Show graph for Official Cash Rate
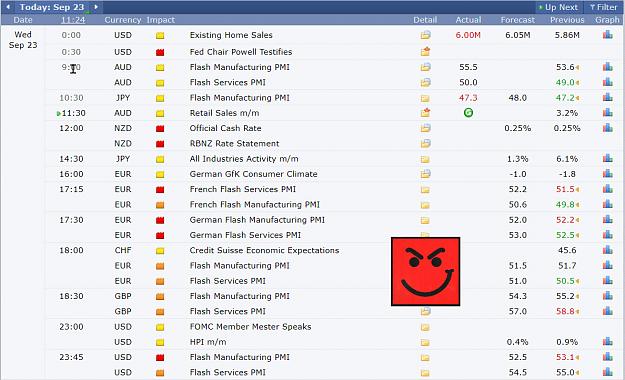Viewport: 625px width, 380px height. (x=607, y=128)
